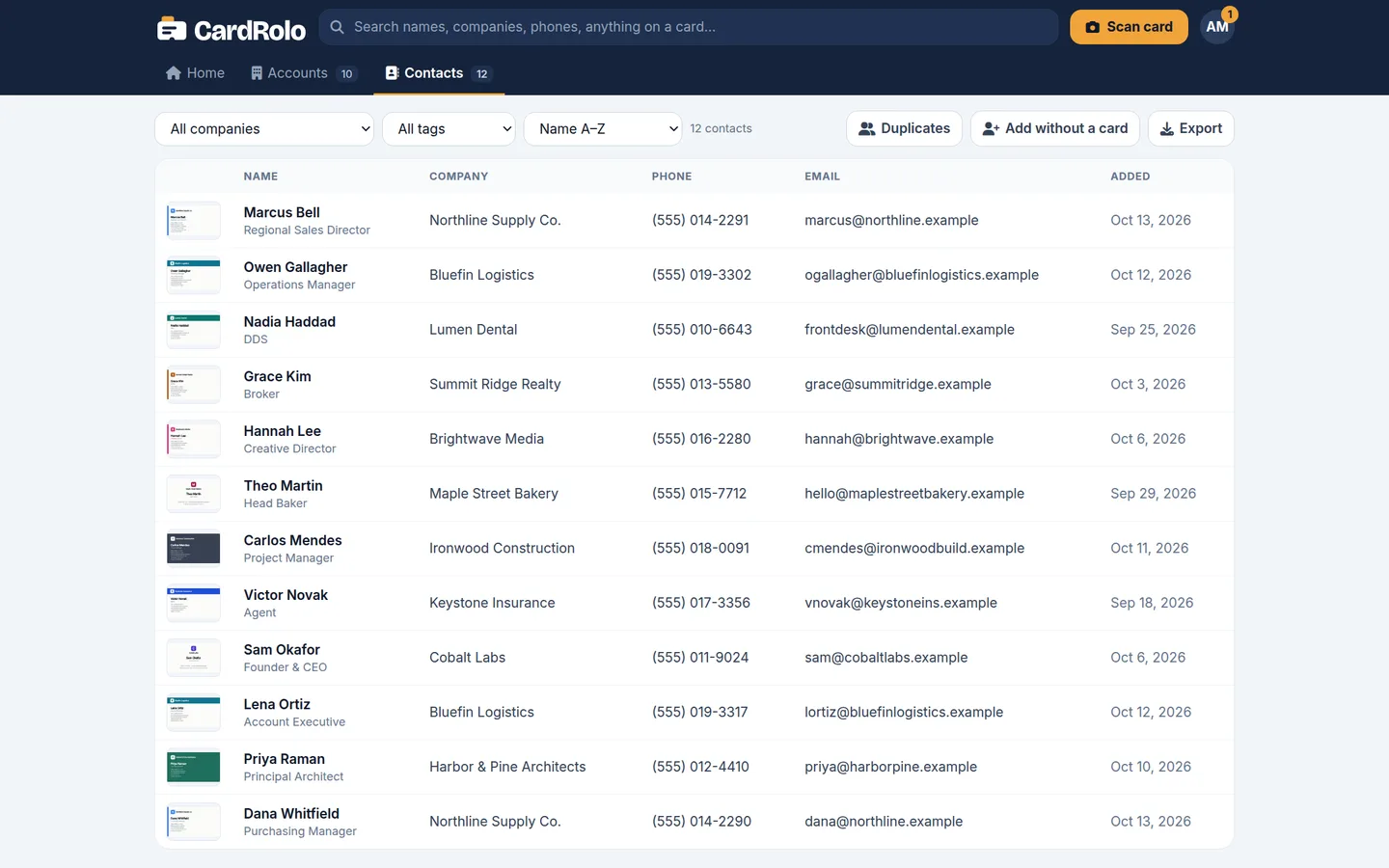Open Lena Ortiz's card thumbnail
1389x868 pixels.
tap(194, 713)
